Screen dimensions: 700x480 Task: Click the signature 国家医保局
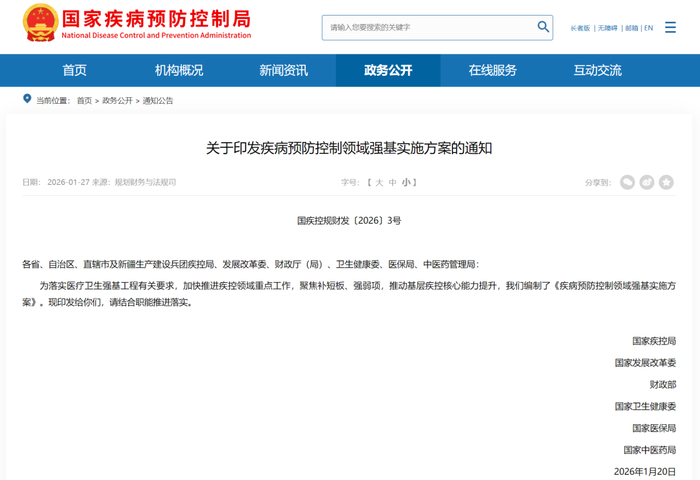tap(654, 428)
